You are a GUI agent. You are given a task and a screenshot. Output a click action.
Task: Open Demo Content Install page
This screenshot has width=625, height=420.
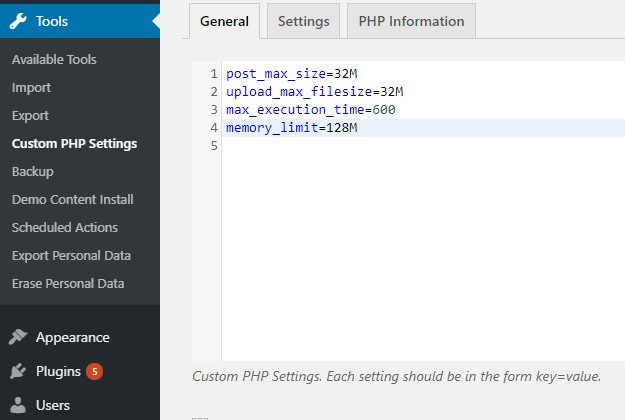point(73,199)
